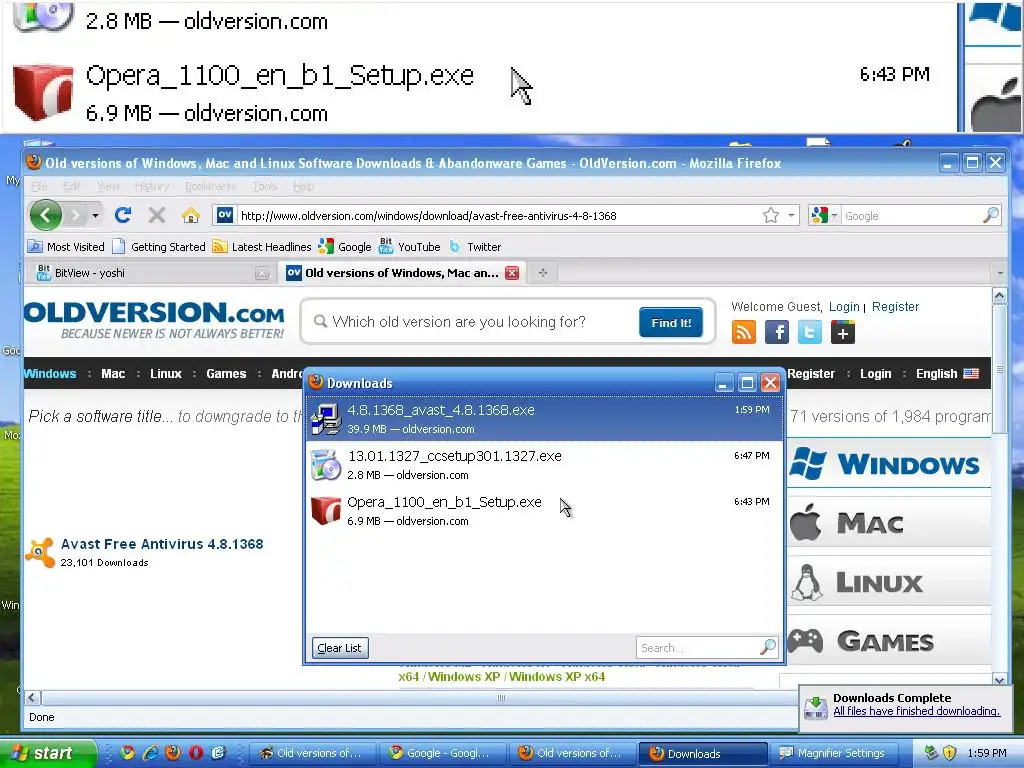
Task: Select 4.8.1368_avast_4.8.1368.exe download entry
Action: tap(544, 419)
